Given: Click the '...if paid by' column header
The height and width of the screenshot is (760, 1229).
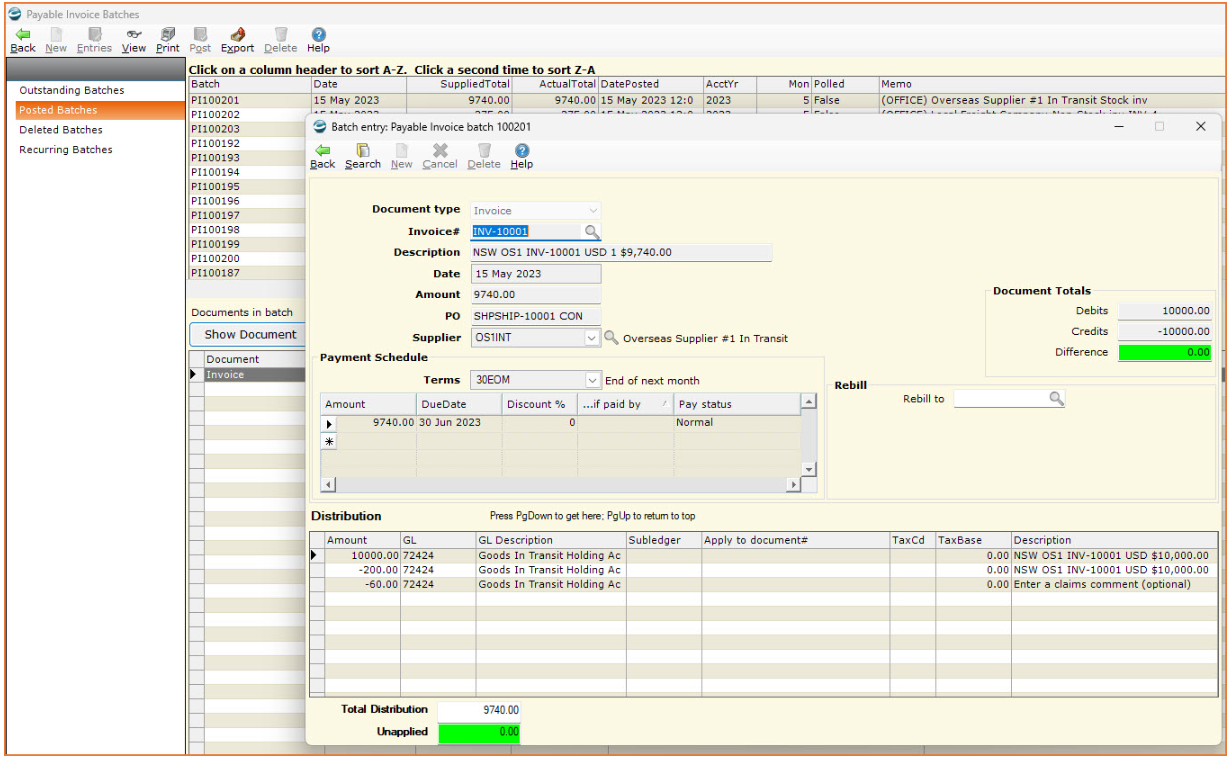Looking at the screenshot, I should [626, 404].
